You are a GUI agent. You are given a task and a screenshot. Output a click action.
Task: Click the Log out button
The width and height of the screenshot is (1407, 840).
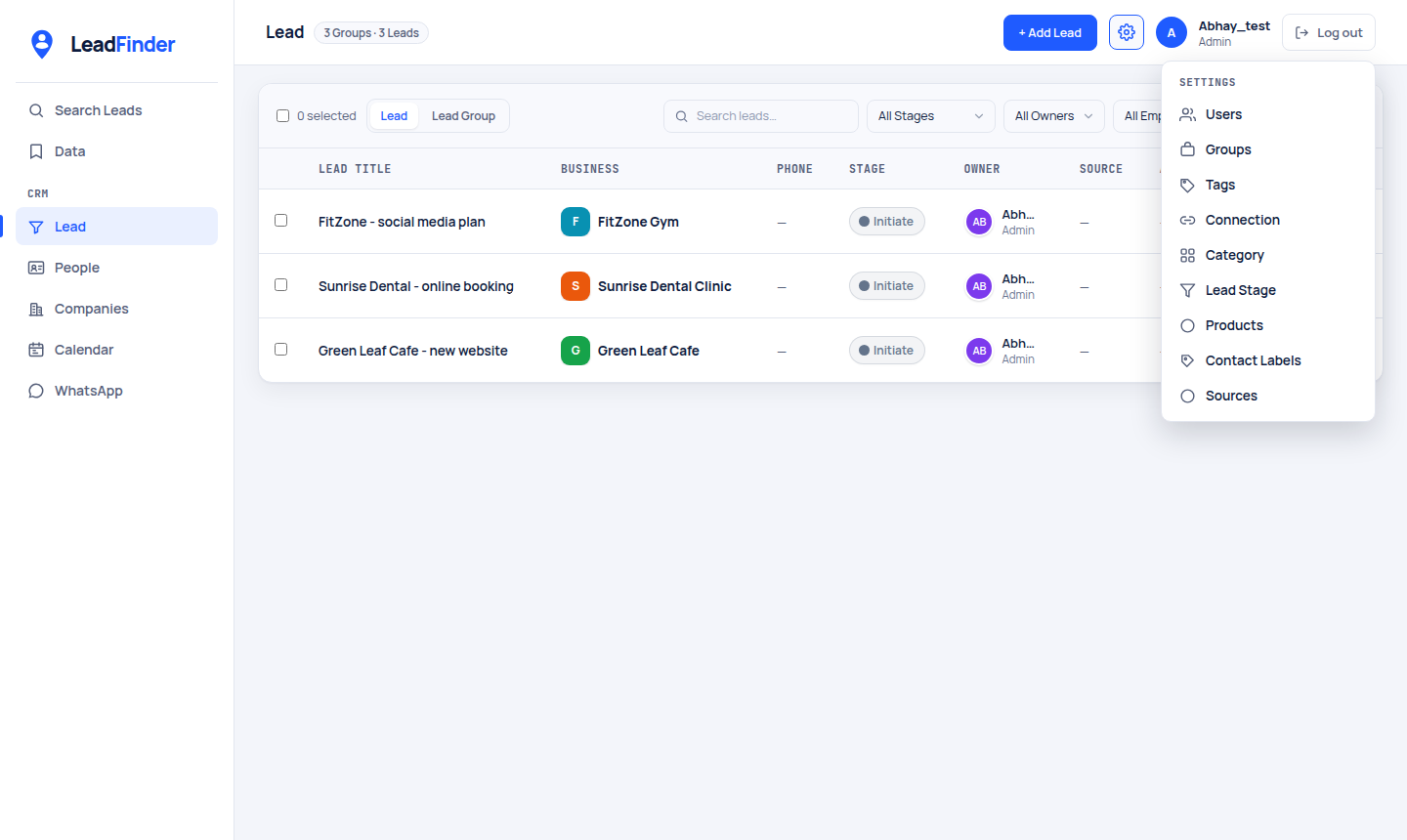pyautogui.click(x=1329, y=33)
